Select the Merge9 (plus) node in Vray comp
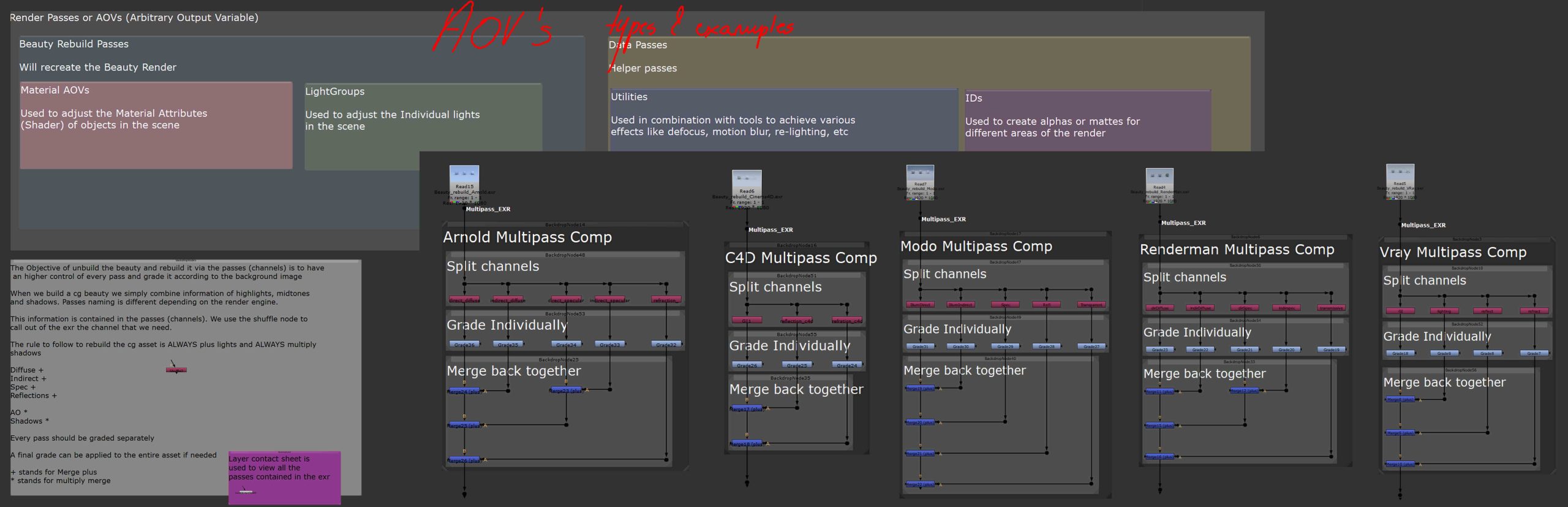 1400,433
